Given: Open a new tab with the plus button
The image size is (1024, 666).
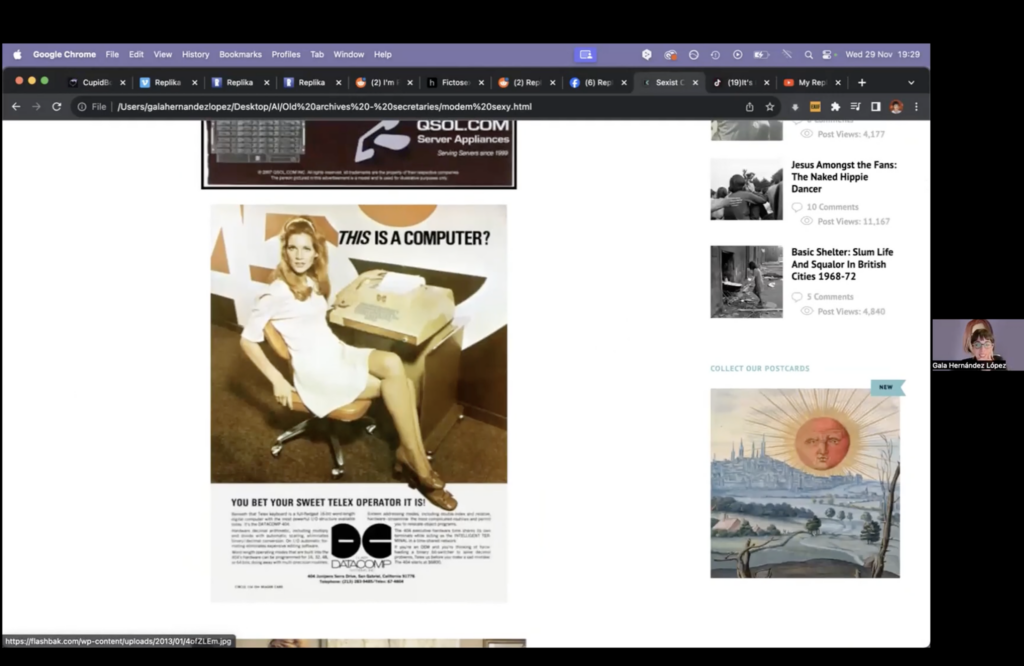Looking at the screenshot, I should click(x=862, y=83).
